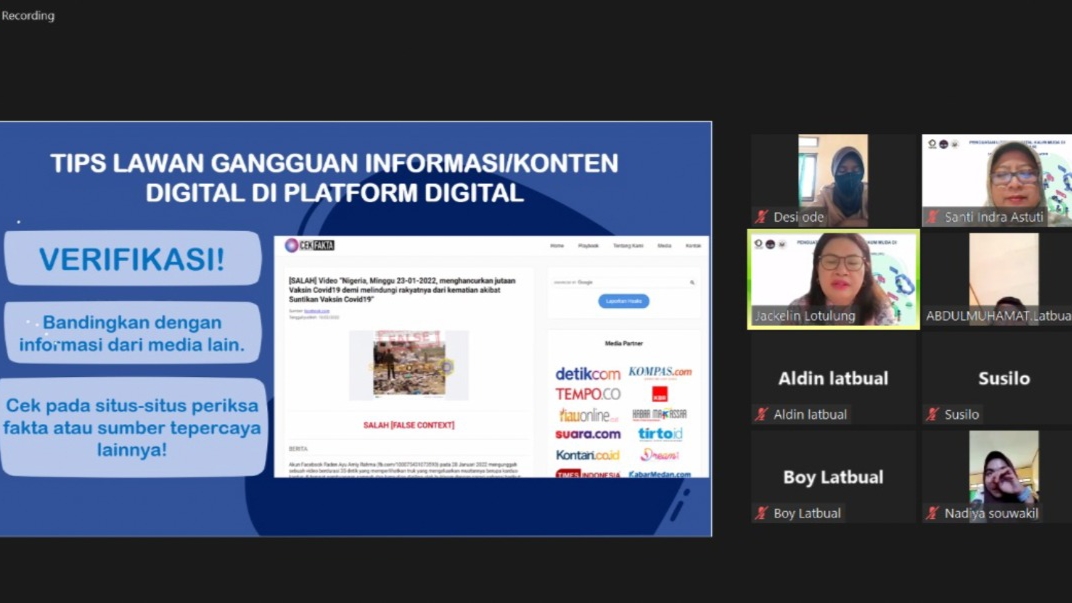Click muted mic icon beside Desi ode
The height and width of the screenshot is (603, 1072).
pyautogui.click(x=762, y=217)
